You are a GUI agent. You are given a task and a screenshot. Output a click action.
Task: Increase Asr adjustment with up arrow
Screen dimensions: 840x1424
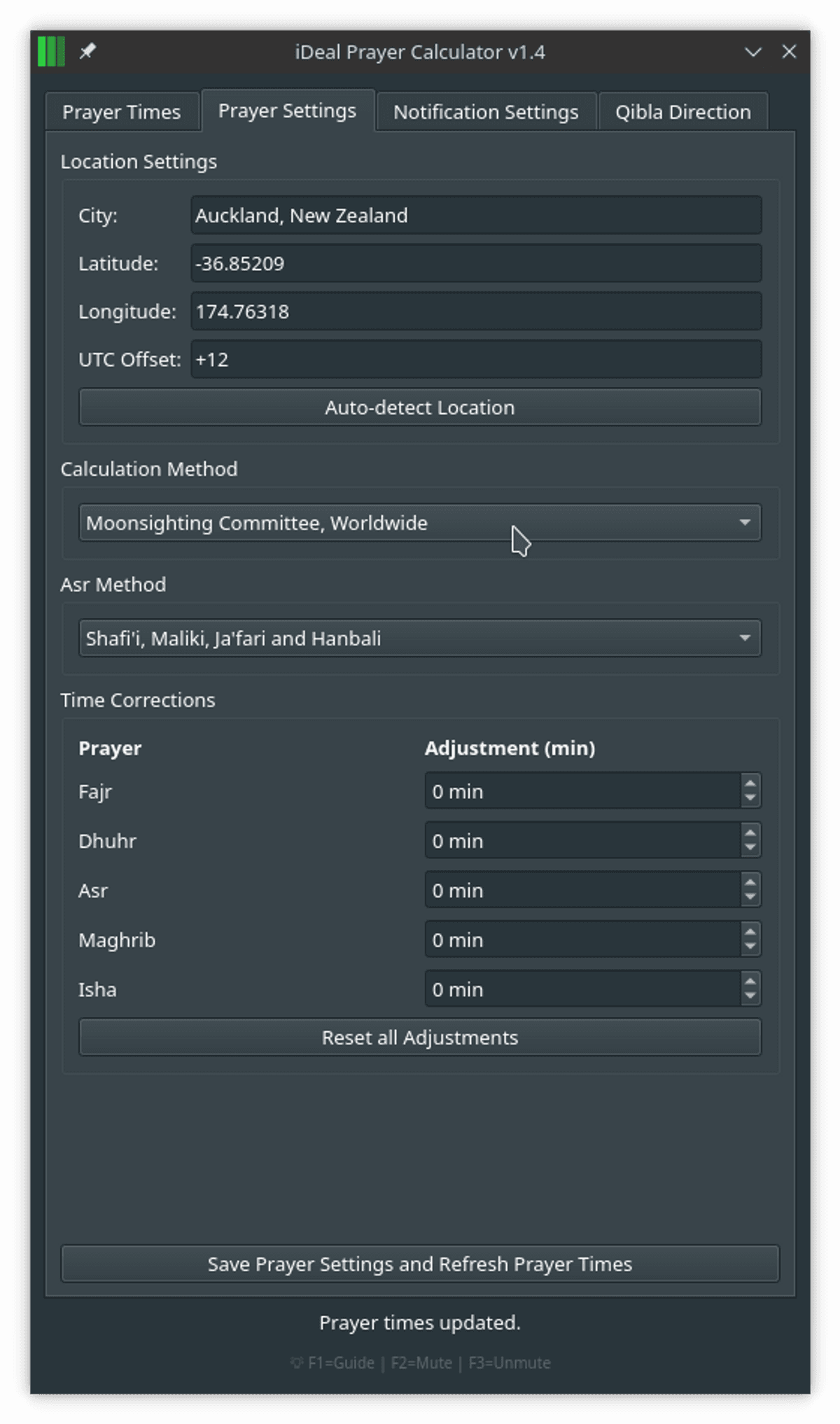[750, 883]
